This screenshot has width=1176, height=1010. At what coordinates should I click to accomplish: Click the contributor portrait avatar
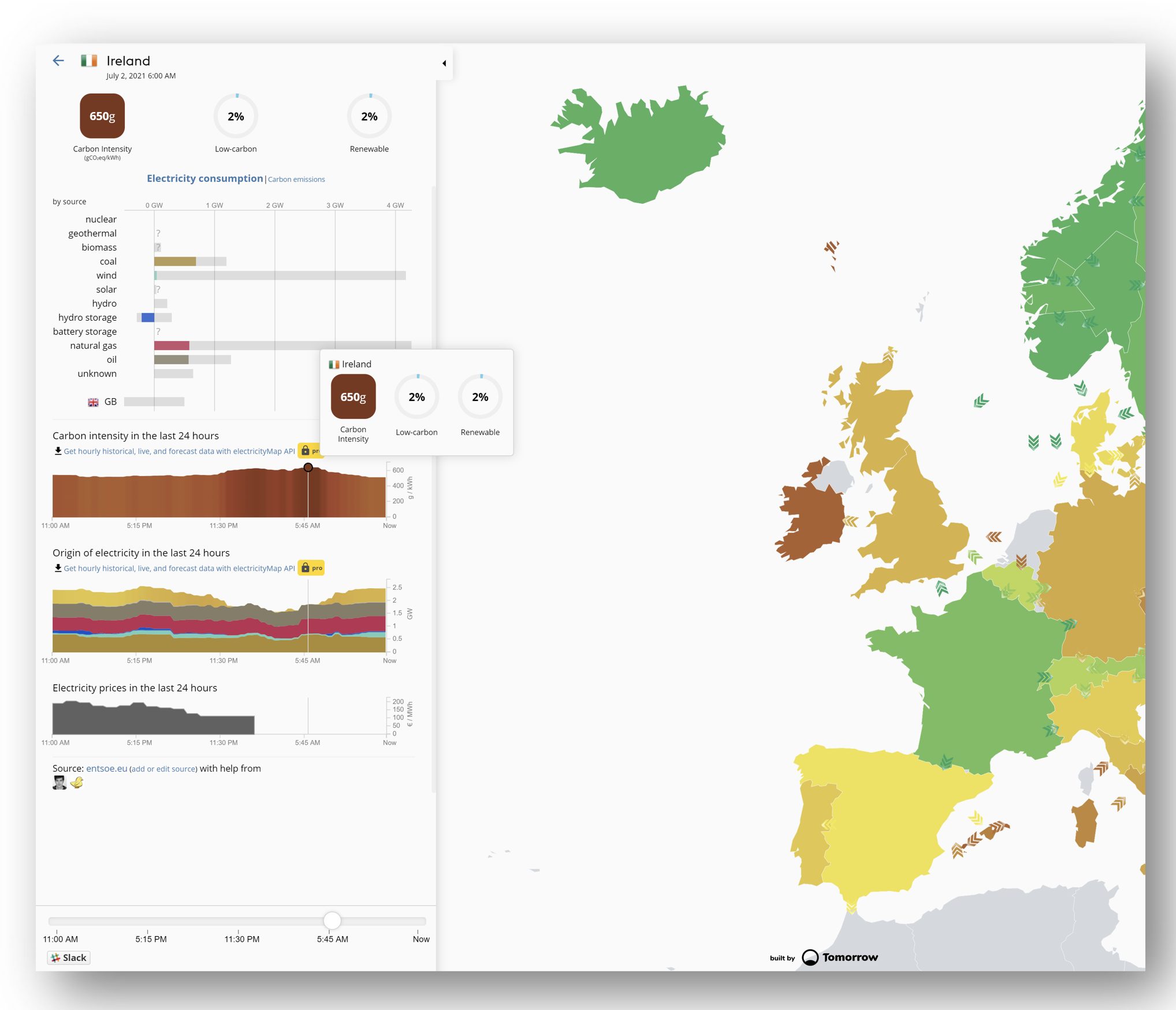pos(59,783)
